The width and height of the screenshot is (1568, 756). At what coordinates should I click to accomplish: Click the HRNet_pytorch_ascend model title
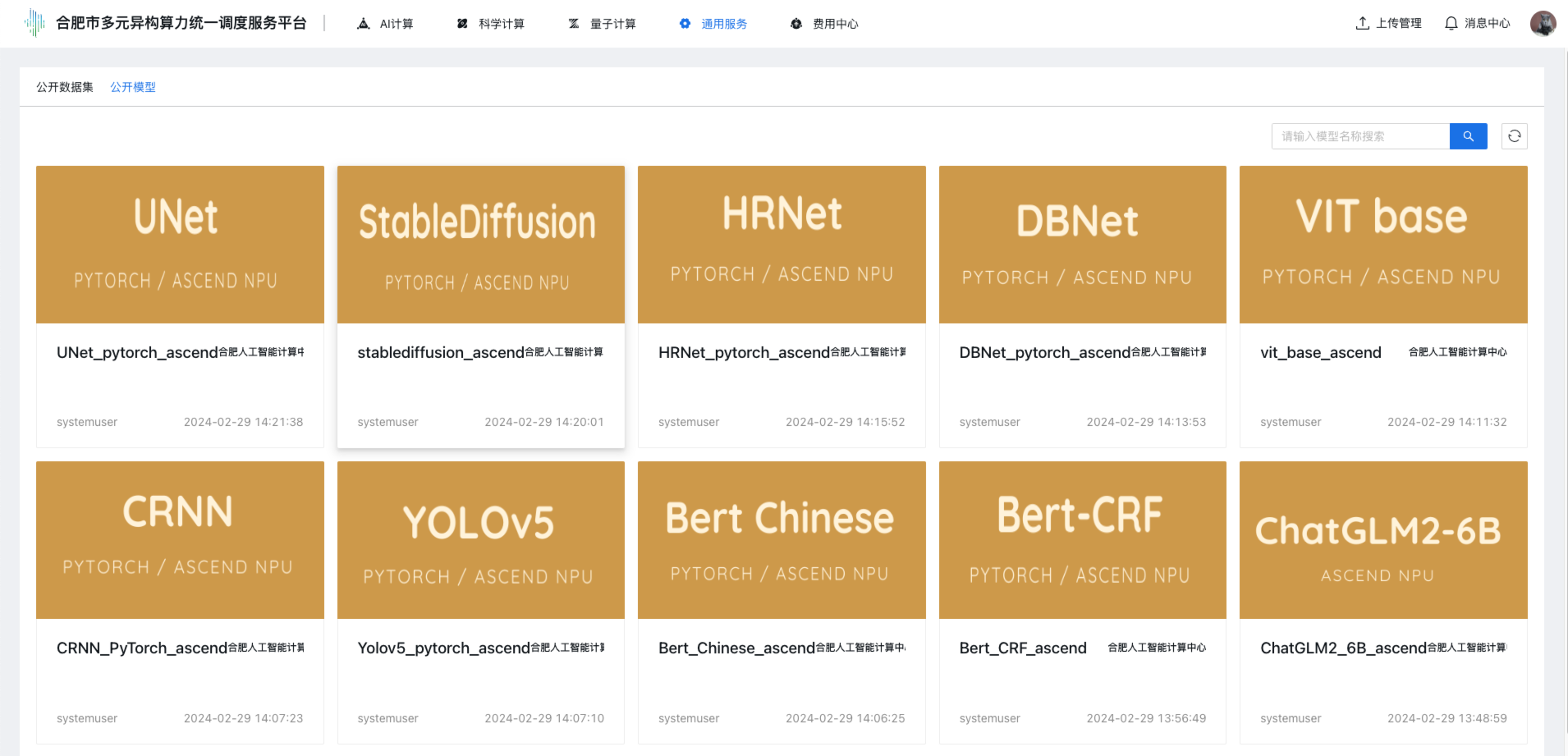(x=743, y=353)
